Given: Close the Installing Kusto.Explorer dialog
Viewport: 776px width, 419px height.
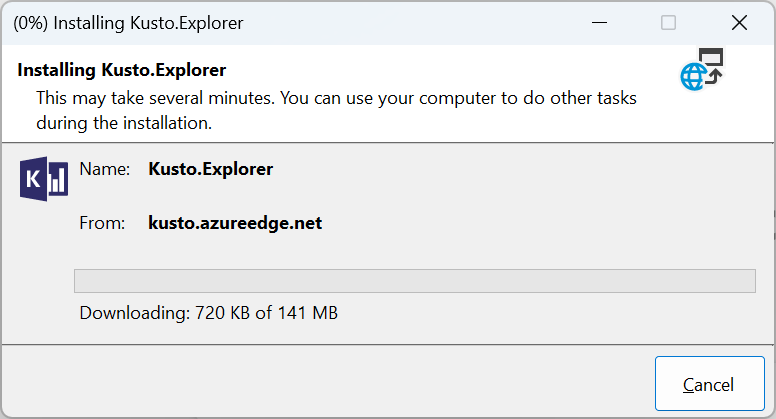Looking at the screenshot, I should tap(739, 22).
